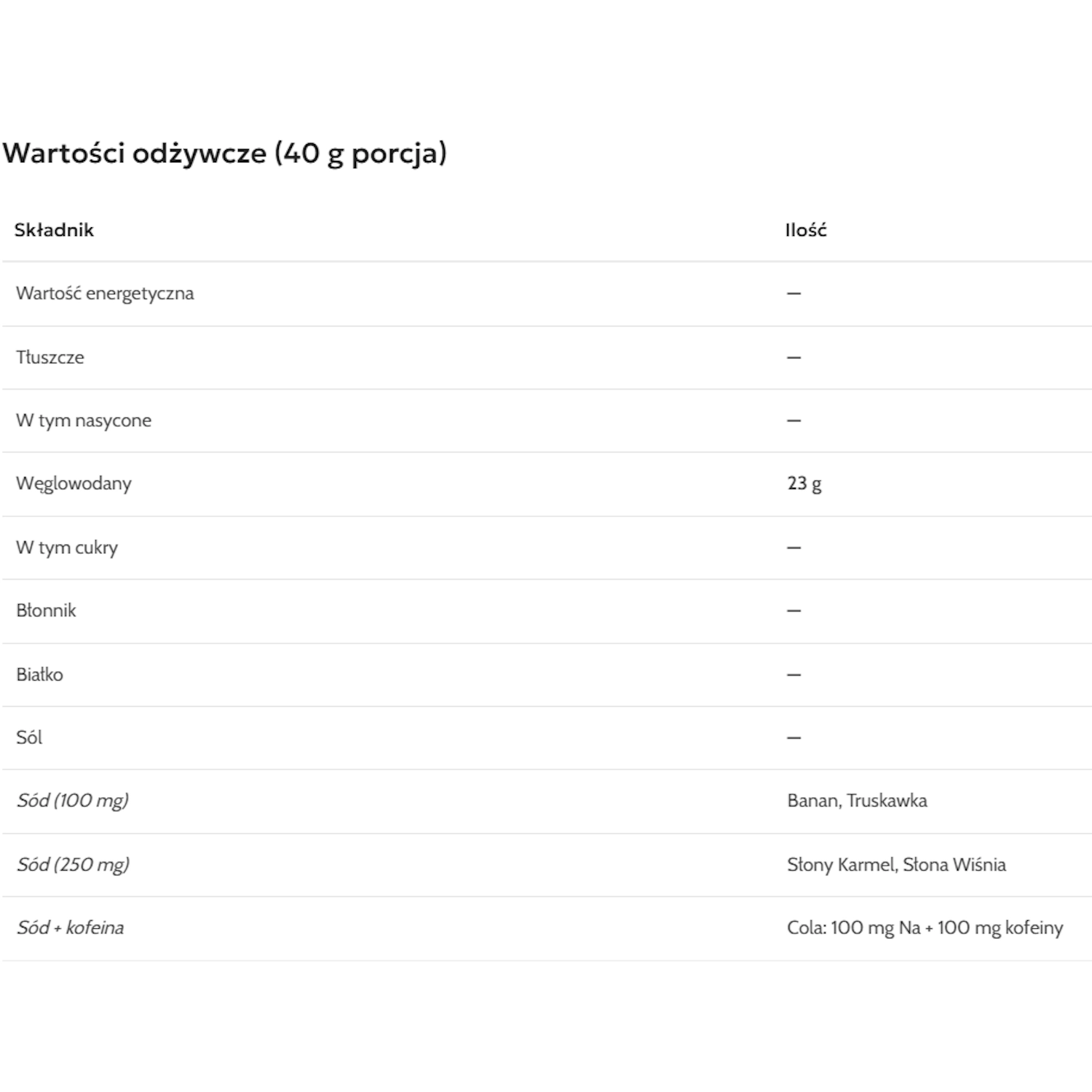Click the Sód + kofeina label
1092x1092 pixels.
(x=70, y=927)
